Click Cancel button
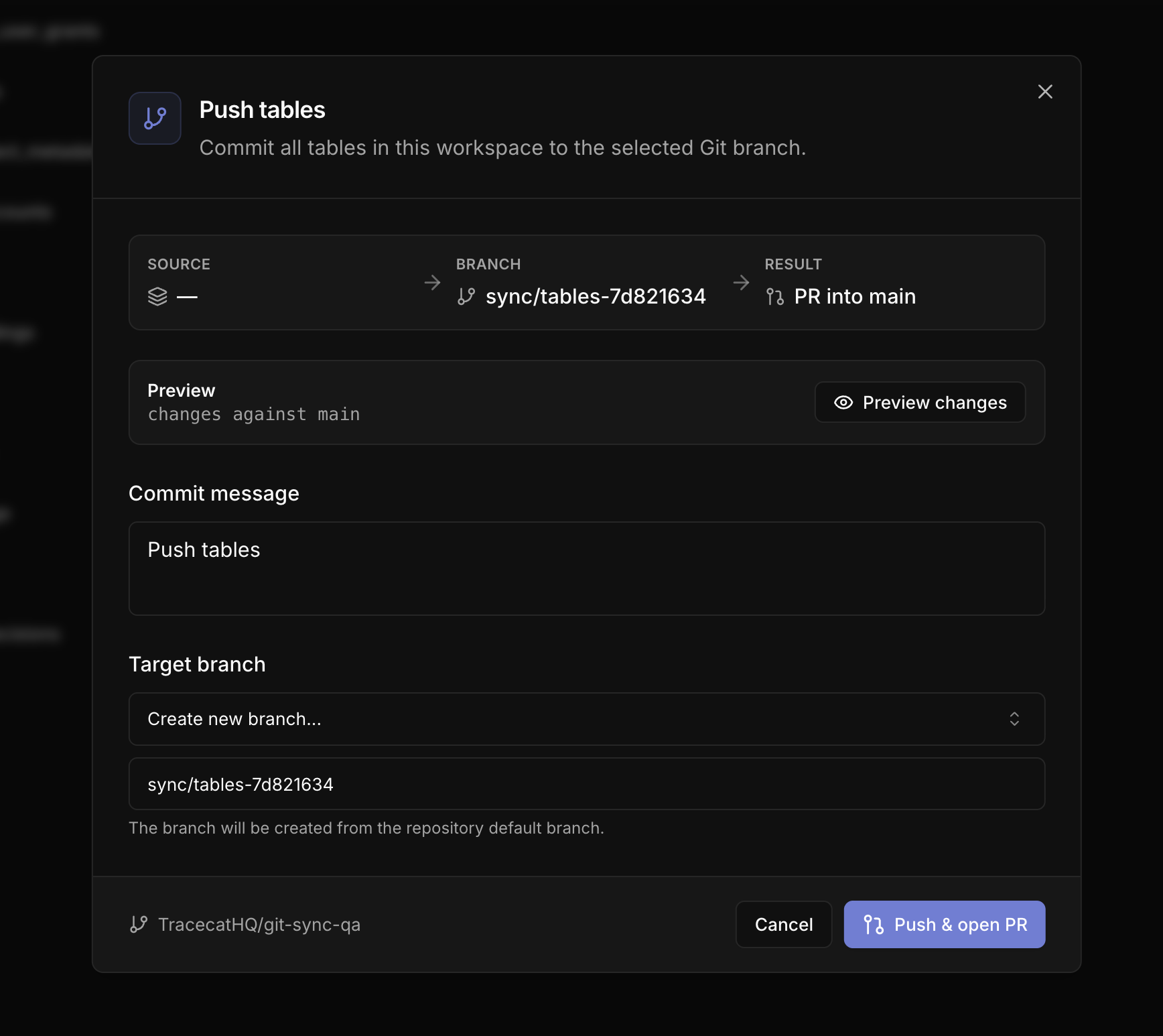This screenshot has width=1163, height=1036. pos(784,925)
